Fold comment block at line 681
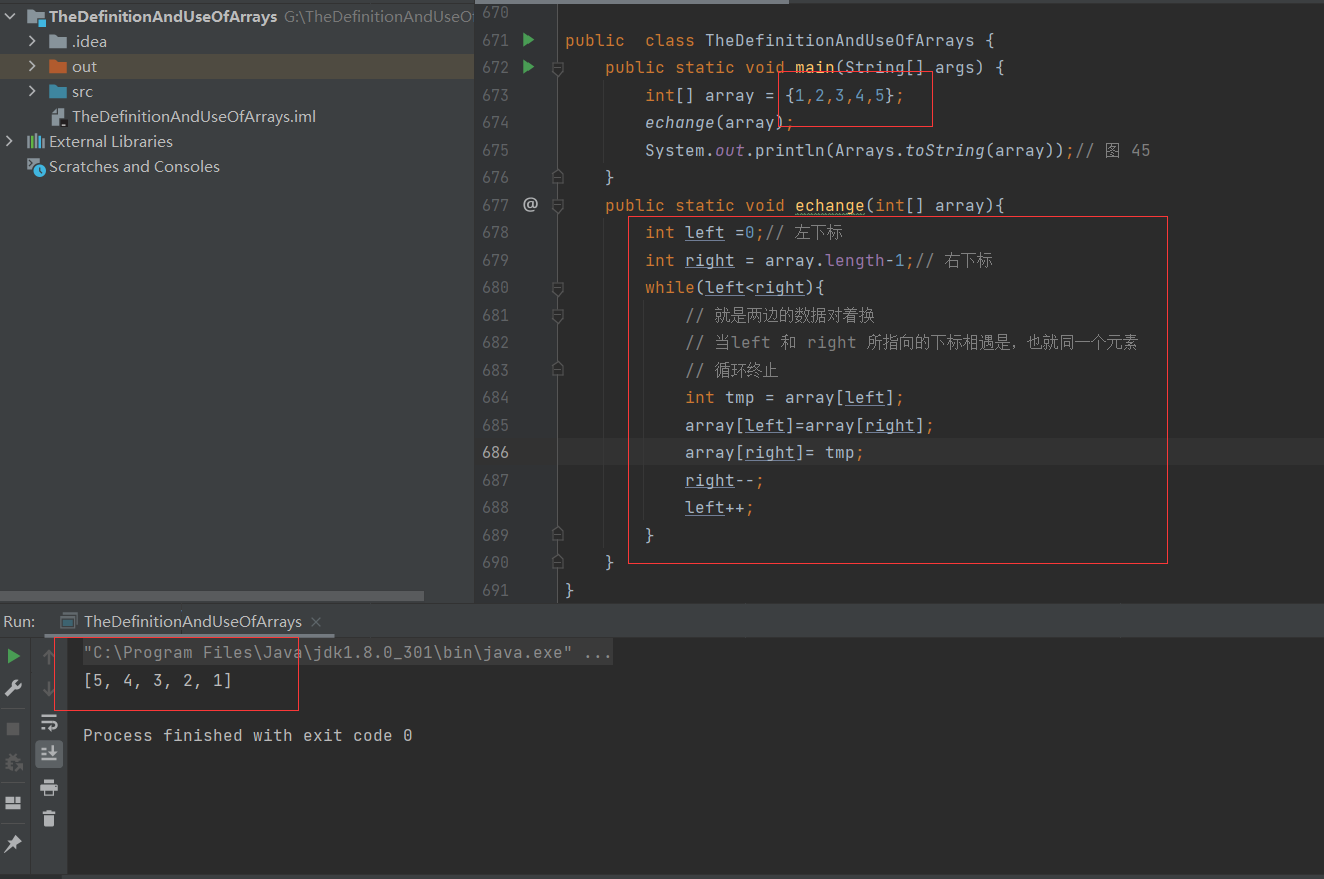Viewport: 1324px width, 879px height. (x=558, y=315)
